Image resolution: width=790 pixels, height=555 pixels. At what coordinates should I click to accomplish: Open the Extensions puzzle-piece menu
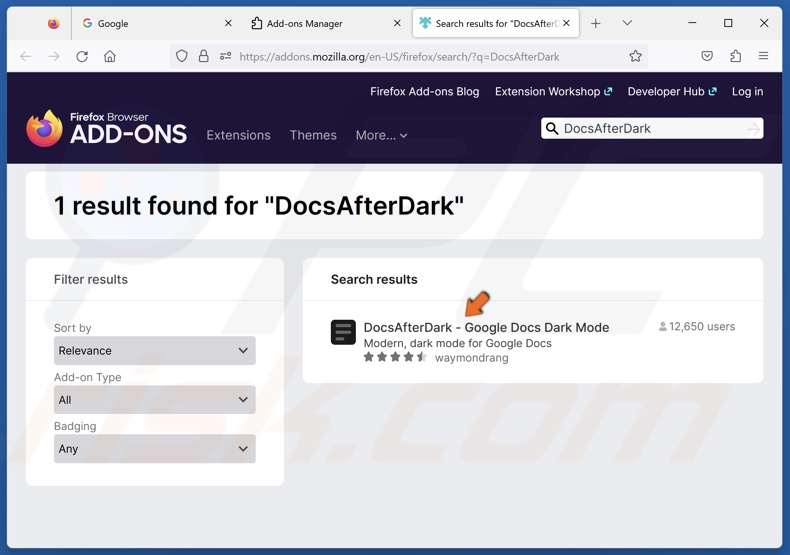coord(736,56)
